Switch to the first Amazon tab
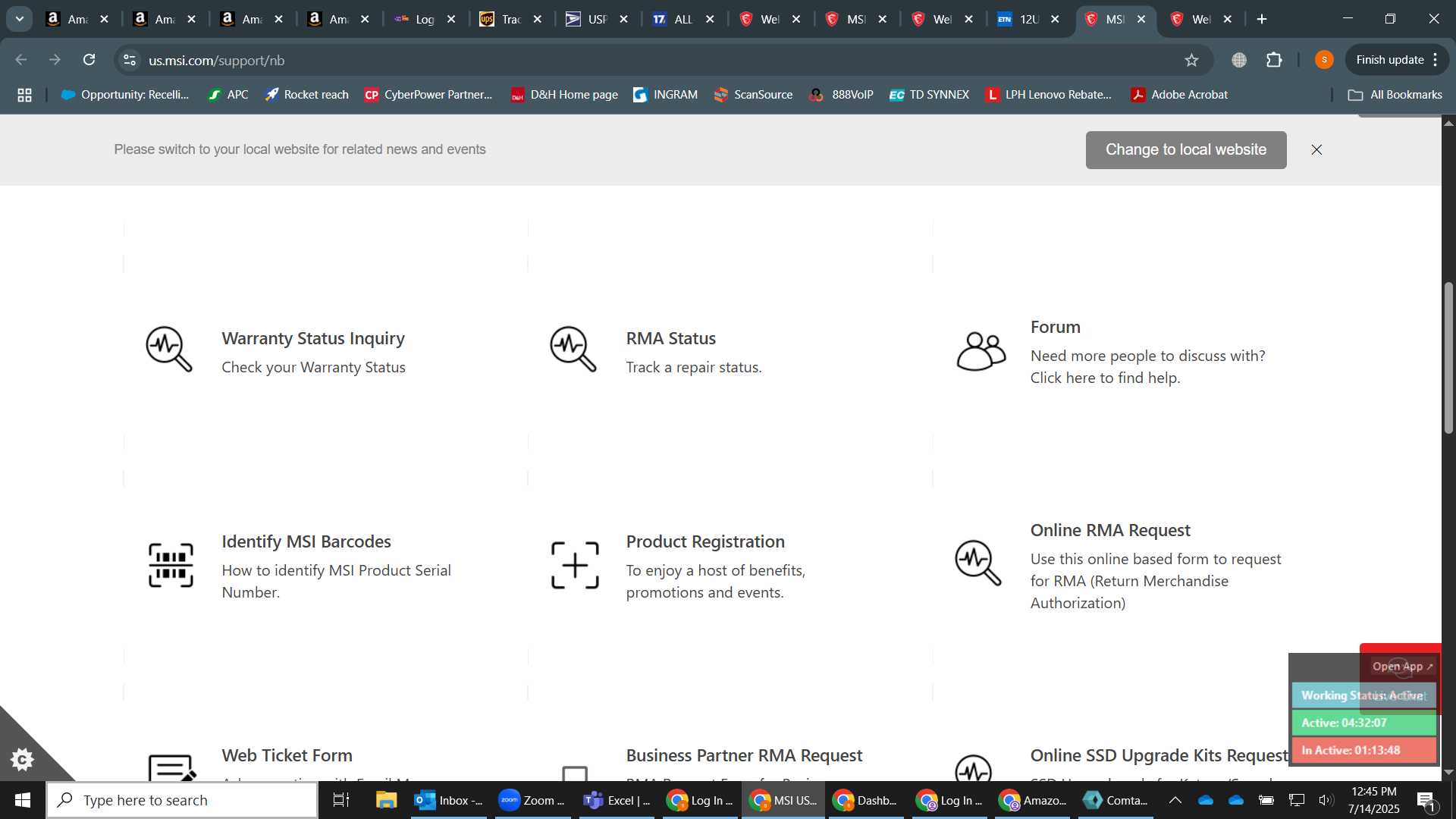The width and height of the screenshot is (1456, 819). point(77,19)
